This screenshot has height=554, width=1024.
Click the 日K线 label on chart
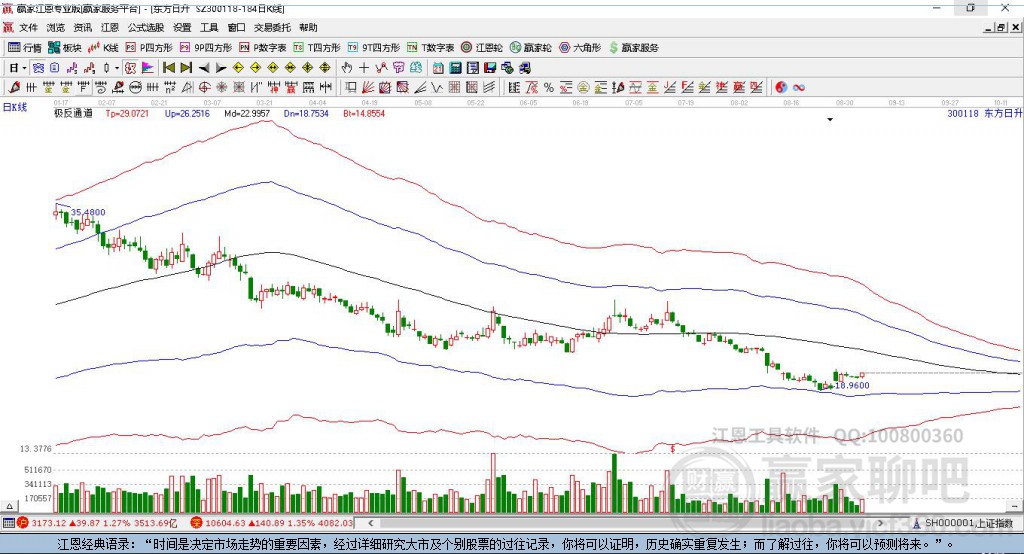pyautogui.click(x=15, y=107)
